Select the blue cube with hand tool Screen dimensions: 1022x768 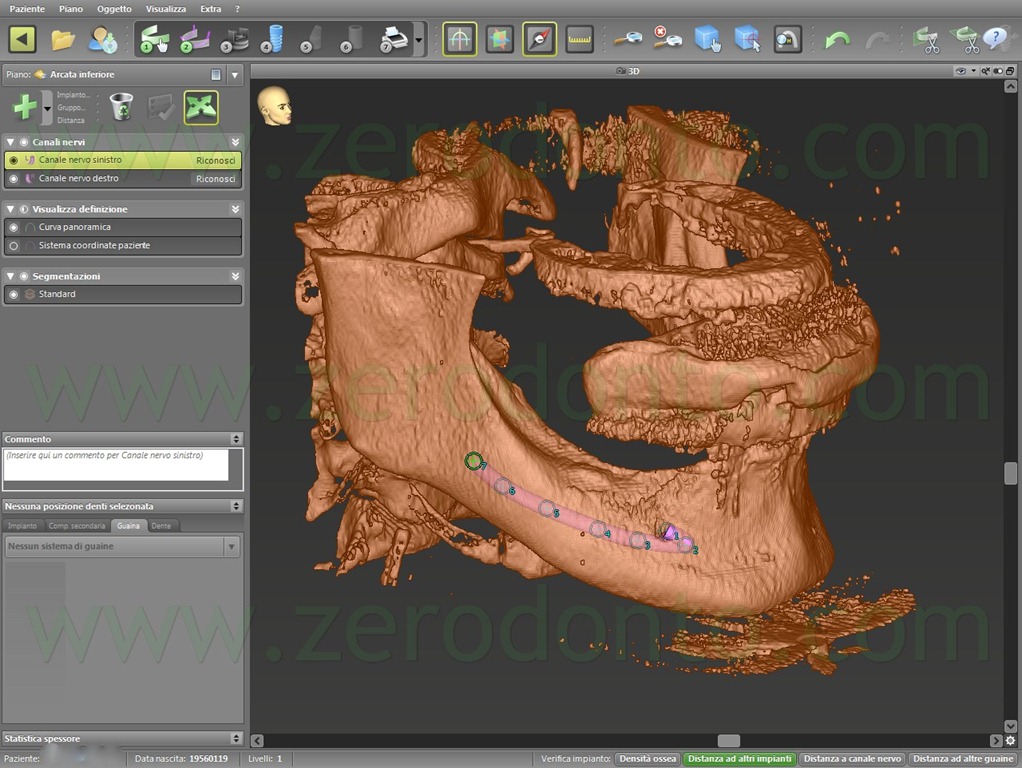pos(707,39)
